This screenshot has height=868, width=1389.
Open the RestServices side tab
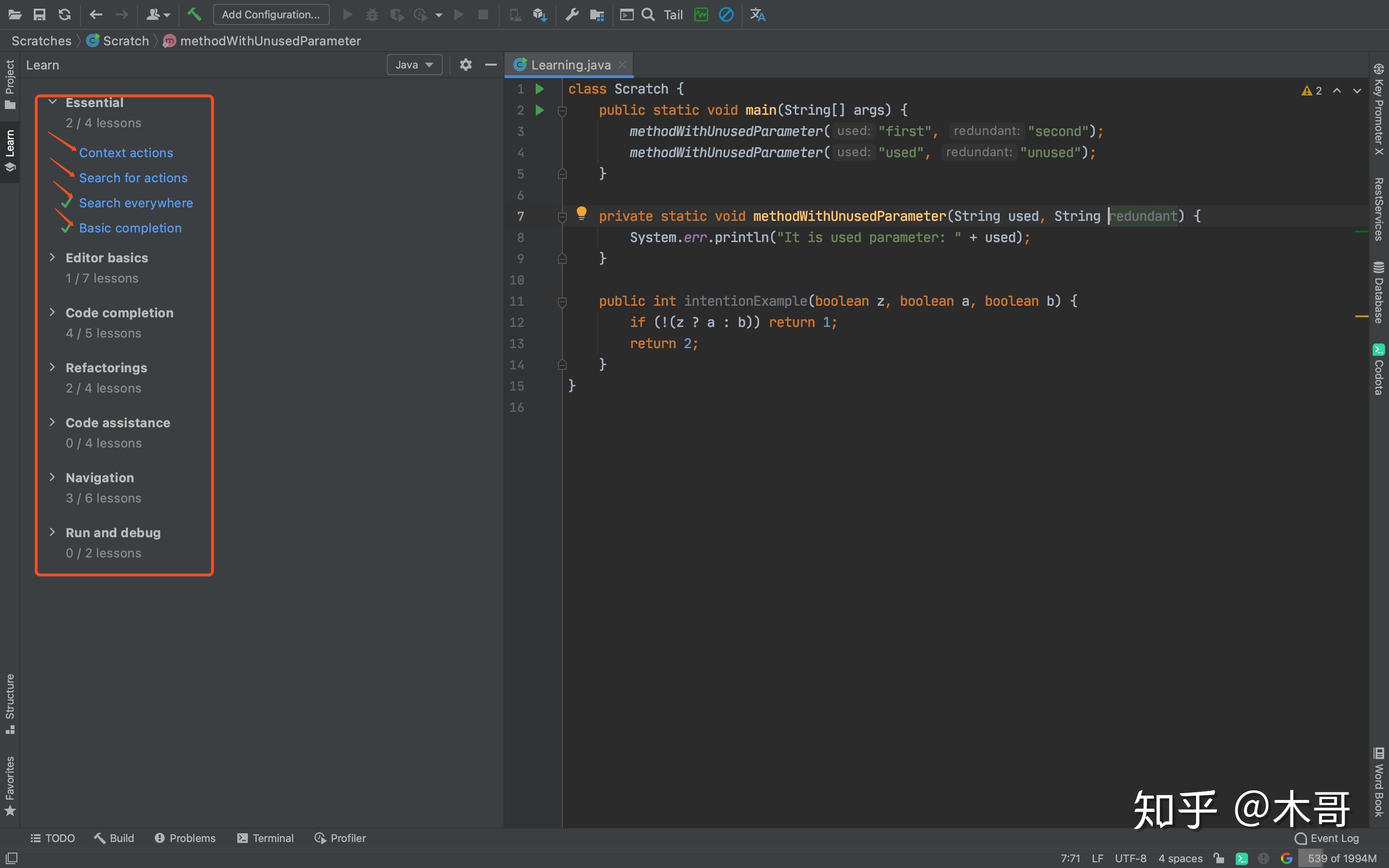point(1379,209)
